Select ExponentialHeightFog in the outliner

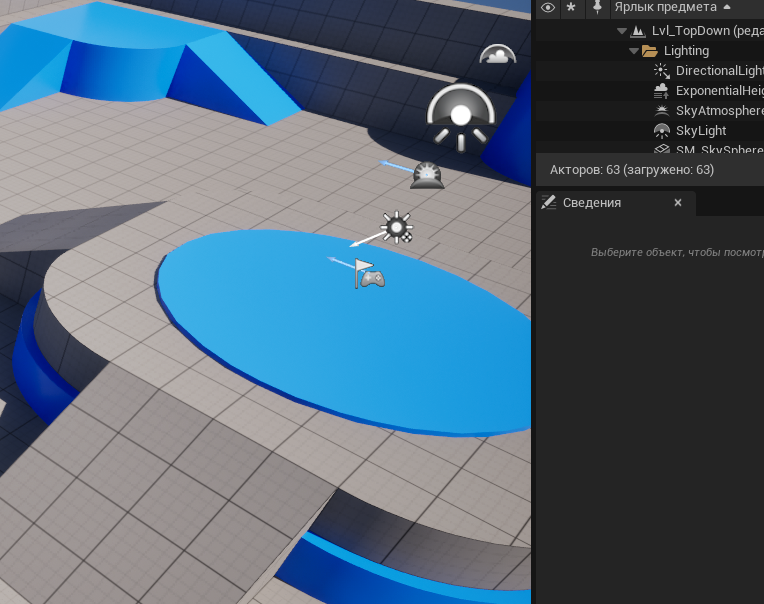pos(650,91)
